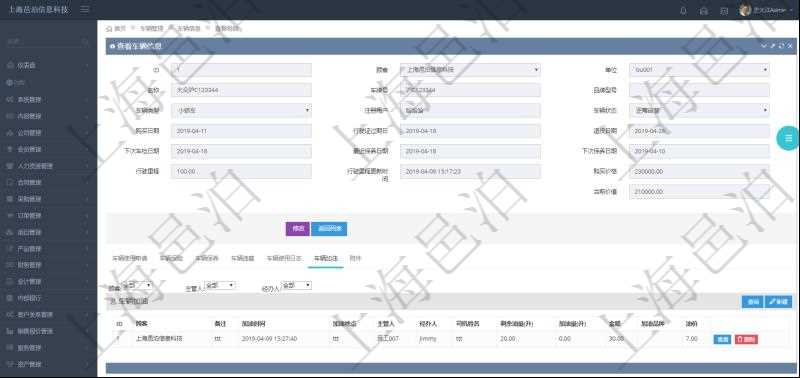This screenshot has height=378, width=800.
Task: Open the 车辆状态 dropdown
Action: [x=699, y=110]
